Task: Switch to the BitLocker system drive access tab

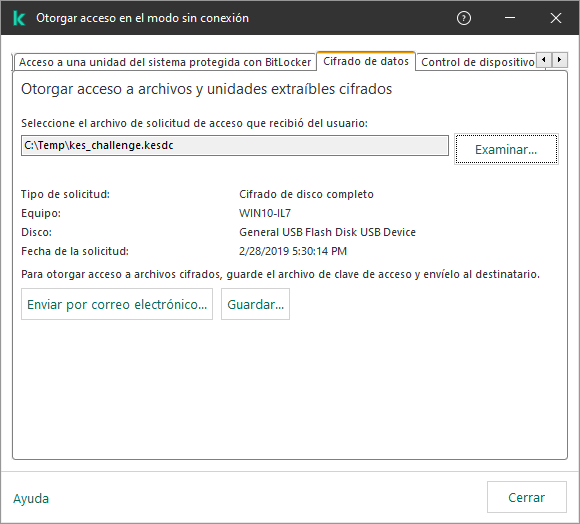Action: tap(165, 62)
